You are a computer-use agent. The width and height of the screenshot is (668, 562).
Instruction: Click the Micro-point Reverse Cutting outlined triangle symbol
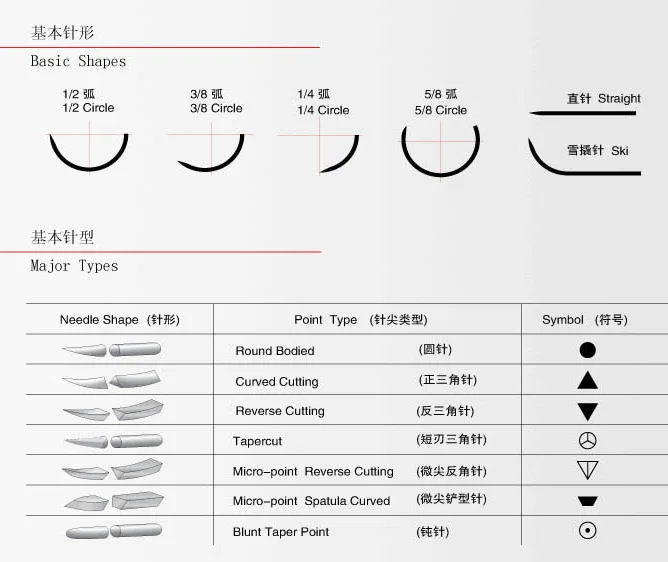(587, 471)
